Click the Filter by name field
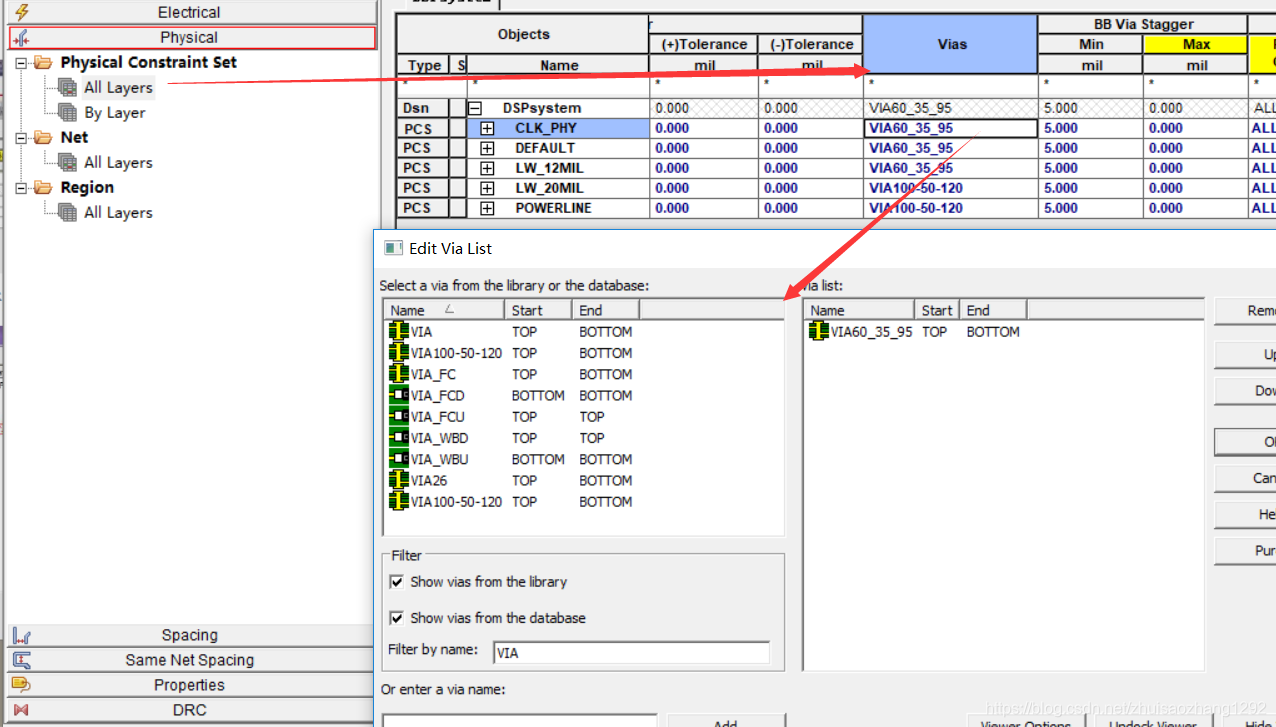 [x=631, y=653]
